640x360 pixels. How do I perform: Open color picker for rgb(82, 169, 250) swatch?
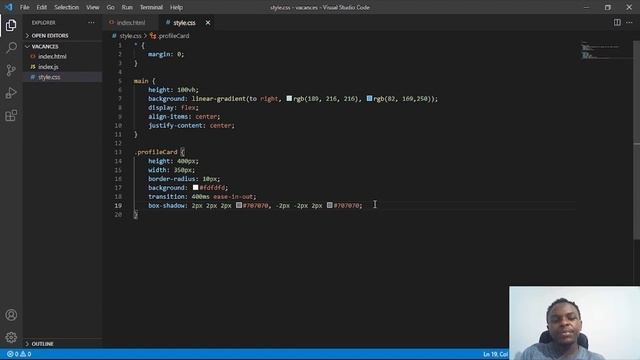369,98
